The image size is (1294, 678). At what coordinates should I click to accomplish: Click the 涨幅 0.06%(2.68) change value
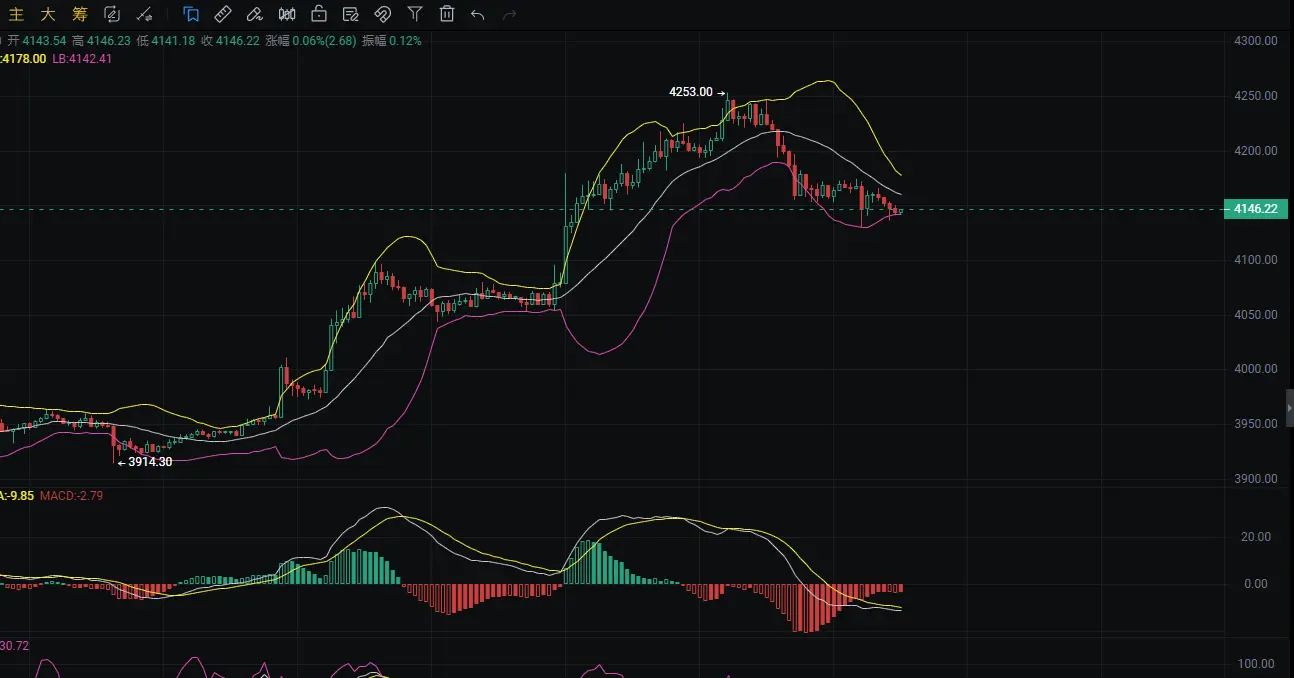click(x=310, y=41)
